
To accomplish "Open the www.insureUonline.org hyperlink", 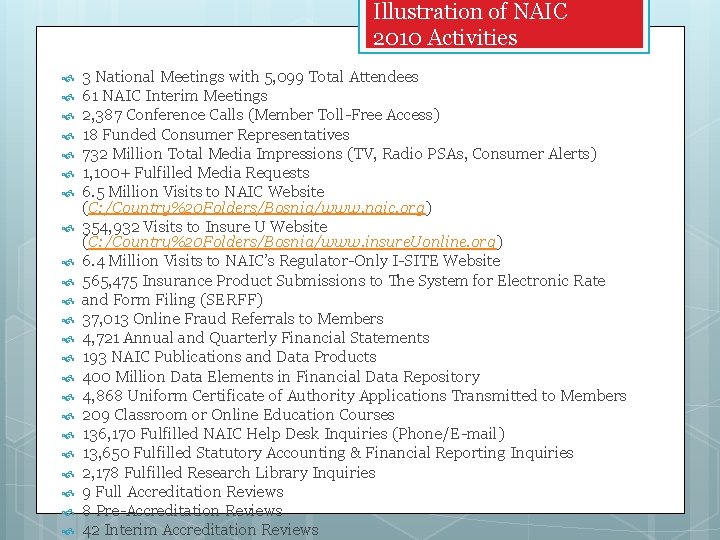I will pyautogui.click(x=292, y=242).
